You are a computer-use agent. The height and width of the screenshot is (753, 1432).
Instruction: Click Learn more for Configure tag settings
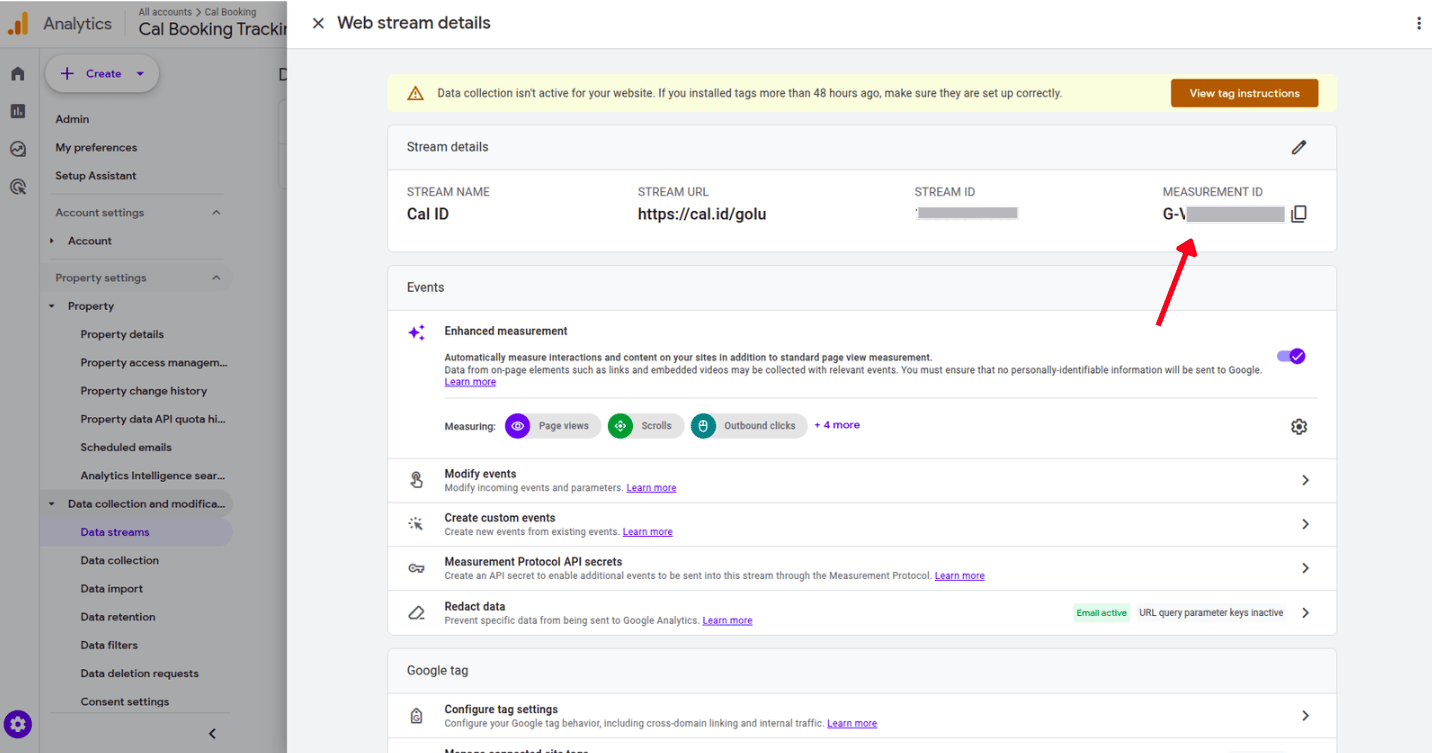(852, 724)
